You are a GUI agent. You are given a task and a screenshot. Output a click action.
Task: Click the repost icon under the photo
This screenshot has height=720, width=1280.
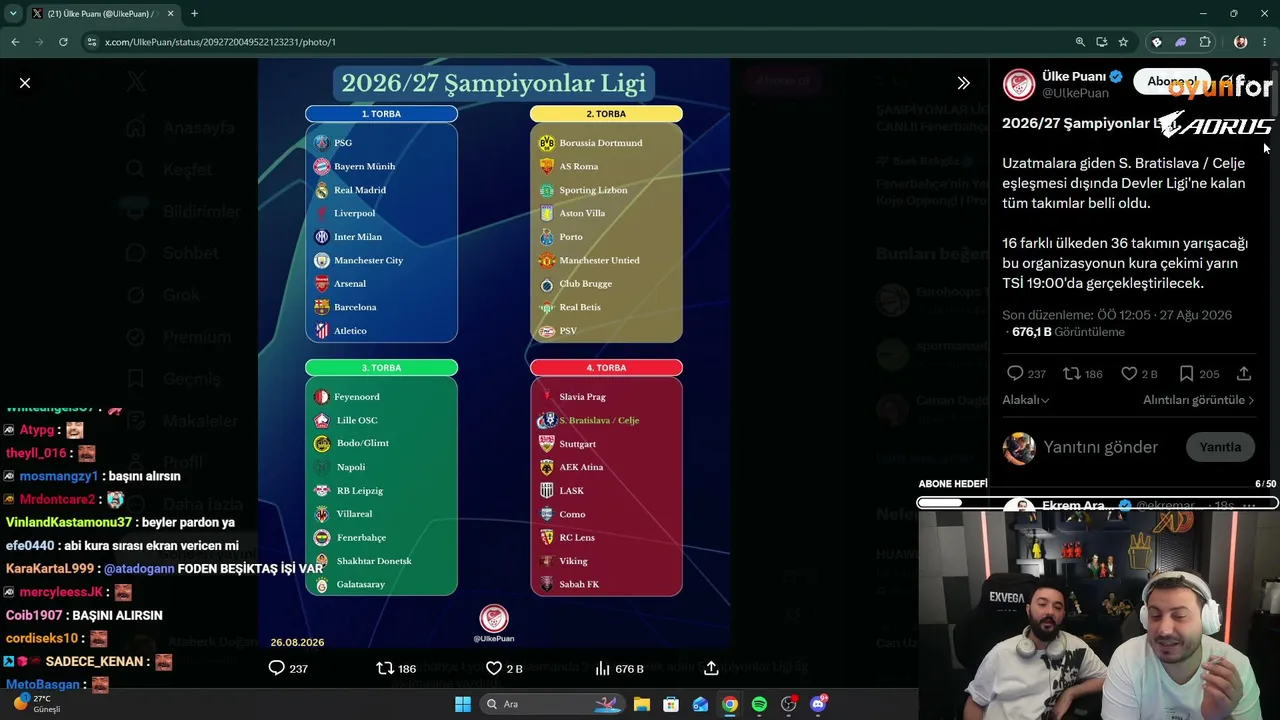(384, 668)
